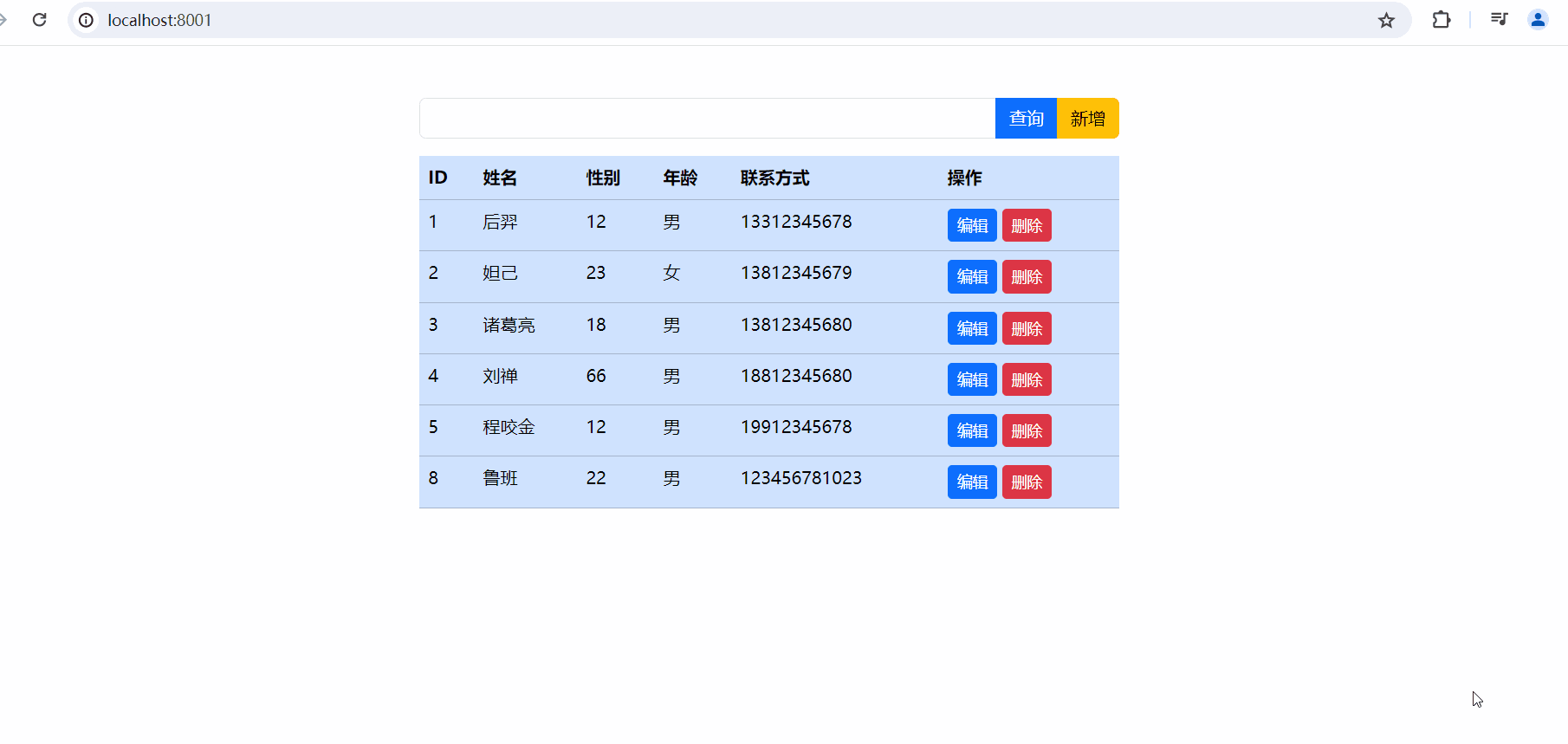Click the value 23 in 妲己's row
The width and height of the screenshot is (1568, 744).
tap(596, 273)
